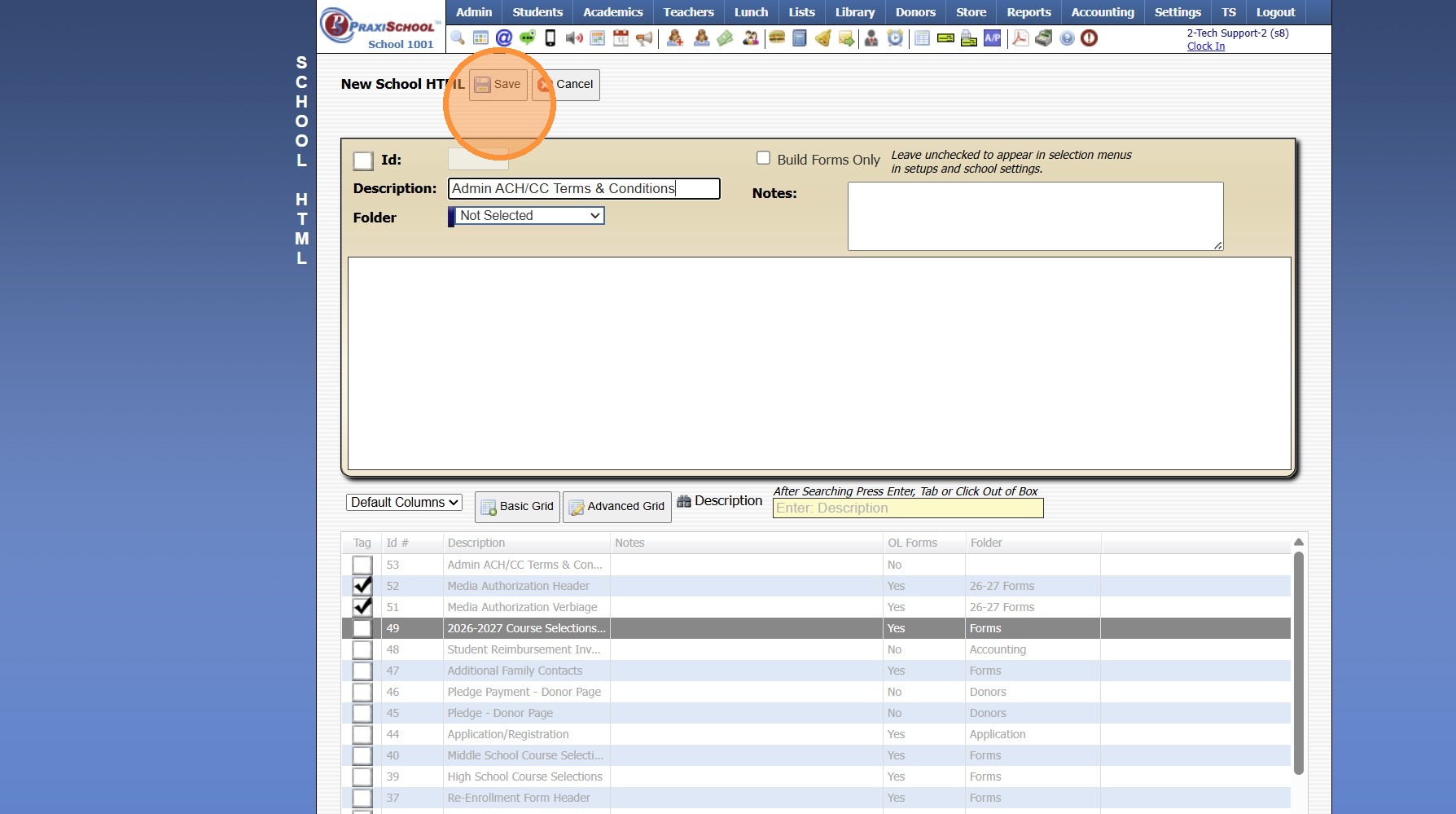Open the hamburger lunch icon
Screen dimensions: 1456x814
[777, 38]
